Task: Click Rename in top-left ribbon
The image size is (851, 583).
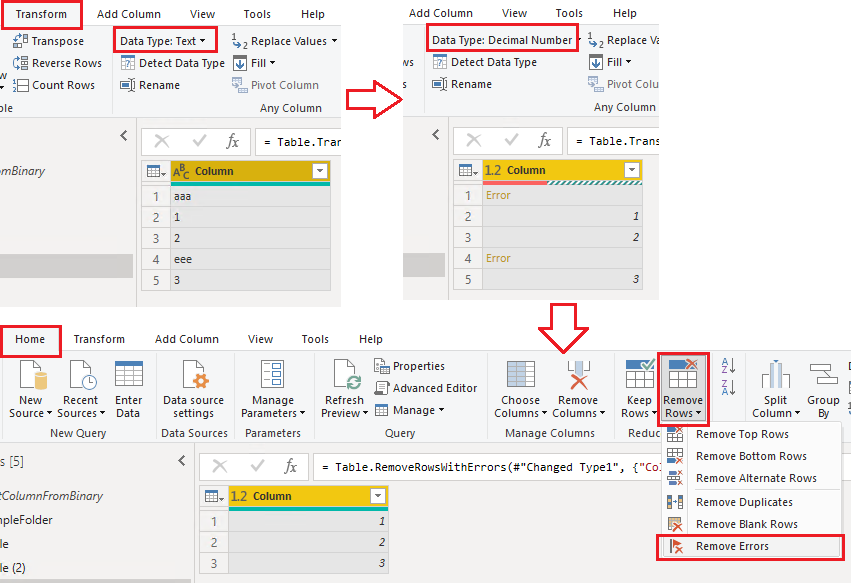Action: (150, 85)
